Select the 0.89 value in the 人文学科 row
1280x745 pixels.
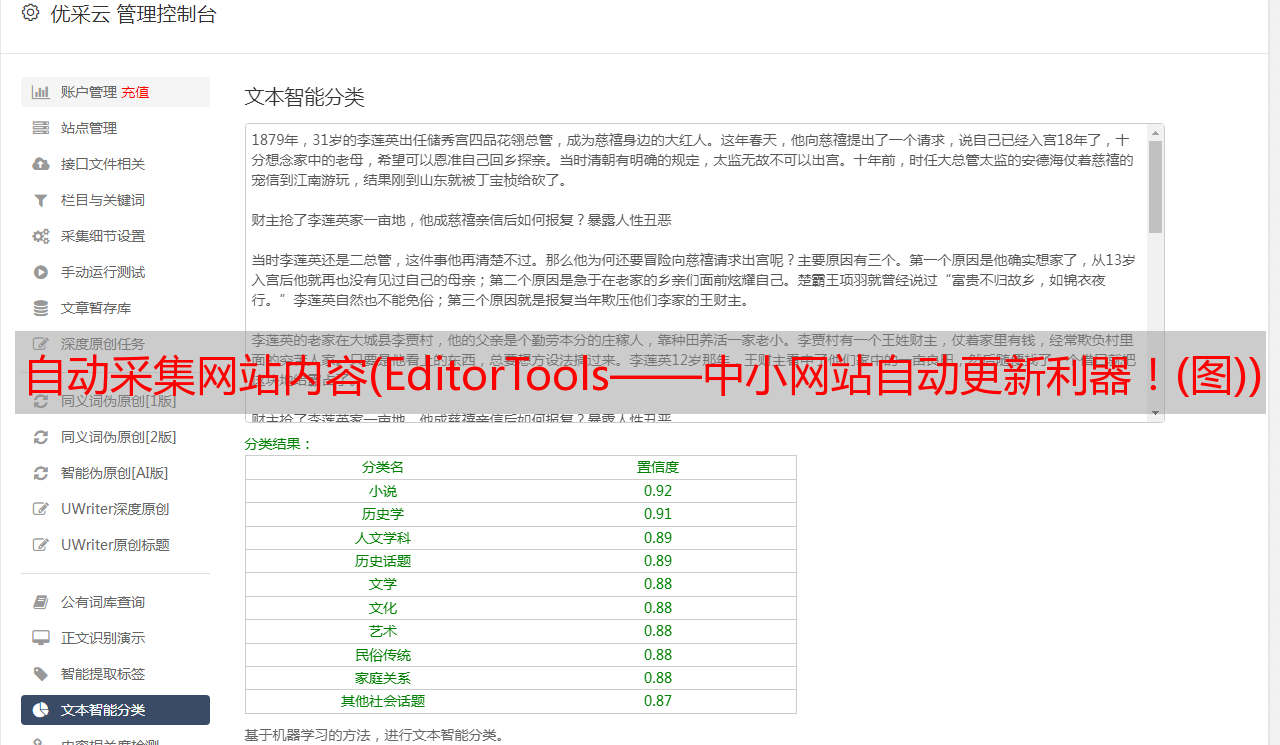click(658, 538)
